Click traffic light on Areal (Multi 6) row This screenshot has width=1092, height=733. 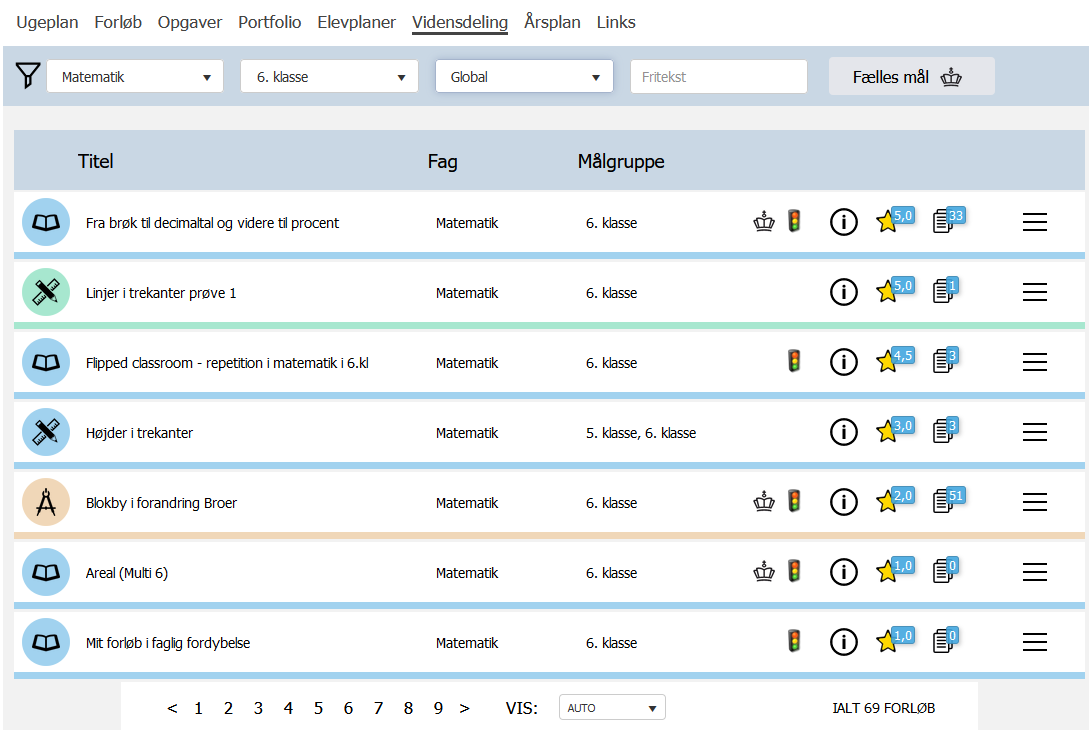(x=794, y=571)
